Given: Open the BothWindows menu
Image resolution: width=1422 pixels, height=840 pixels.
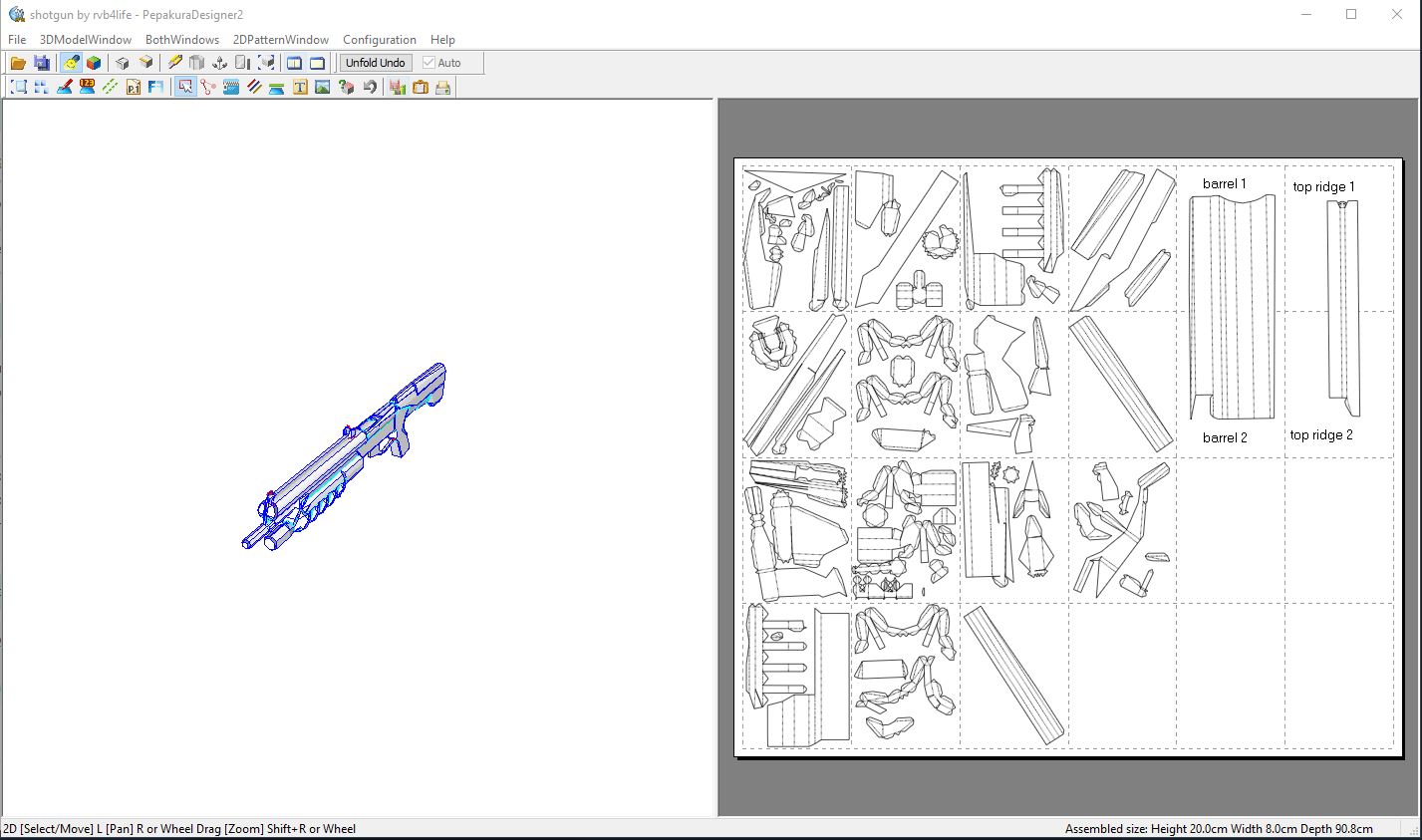Looking at the screenshot, I should pos(182,40).
